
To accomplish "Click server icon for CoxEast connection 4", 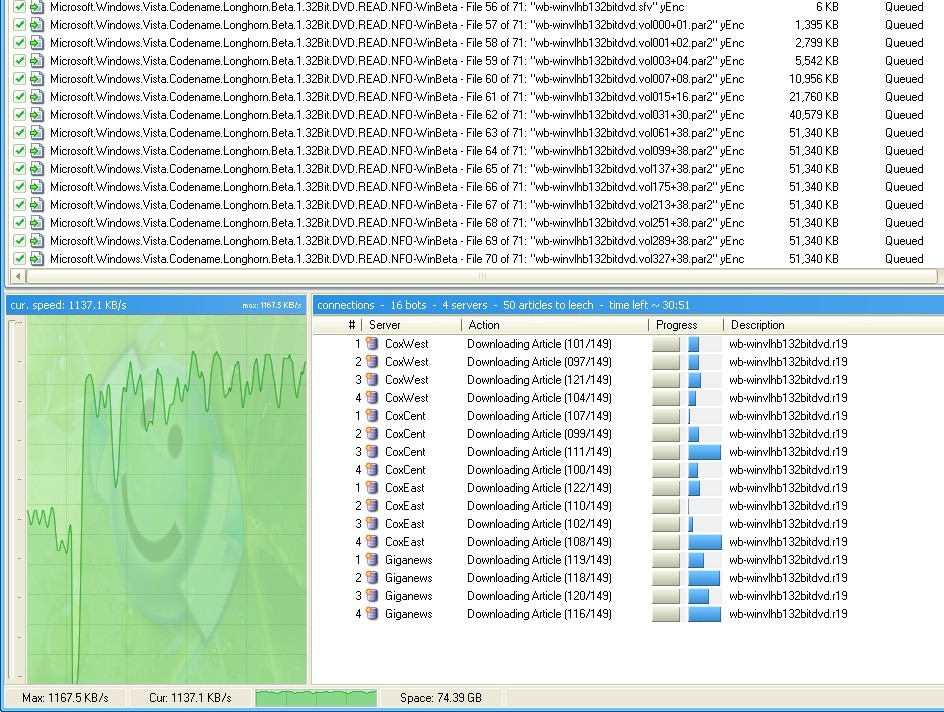I will [x=372, y=542].
